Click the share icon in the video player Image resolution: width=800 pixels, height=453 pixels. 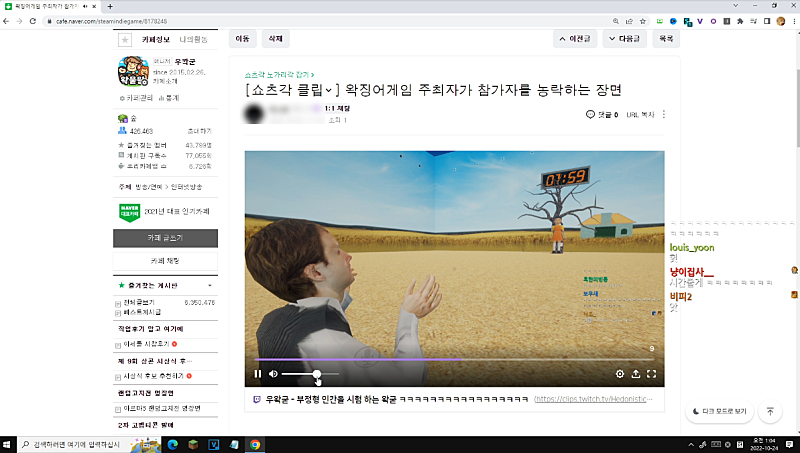tap(636, 374)
